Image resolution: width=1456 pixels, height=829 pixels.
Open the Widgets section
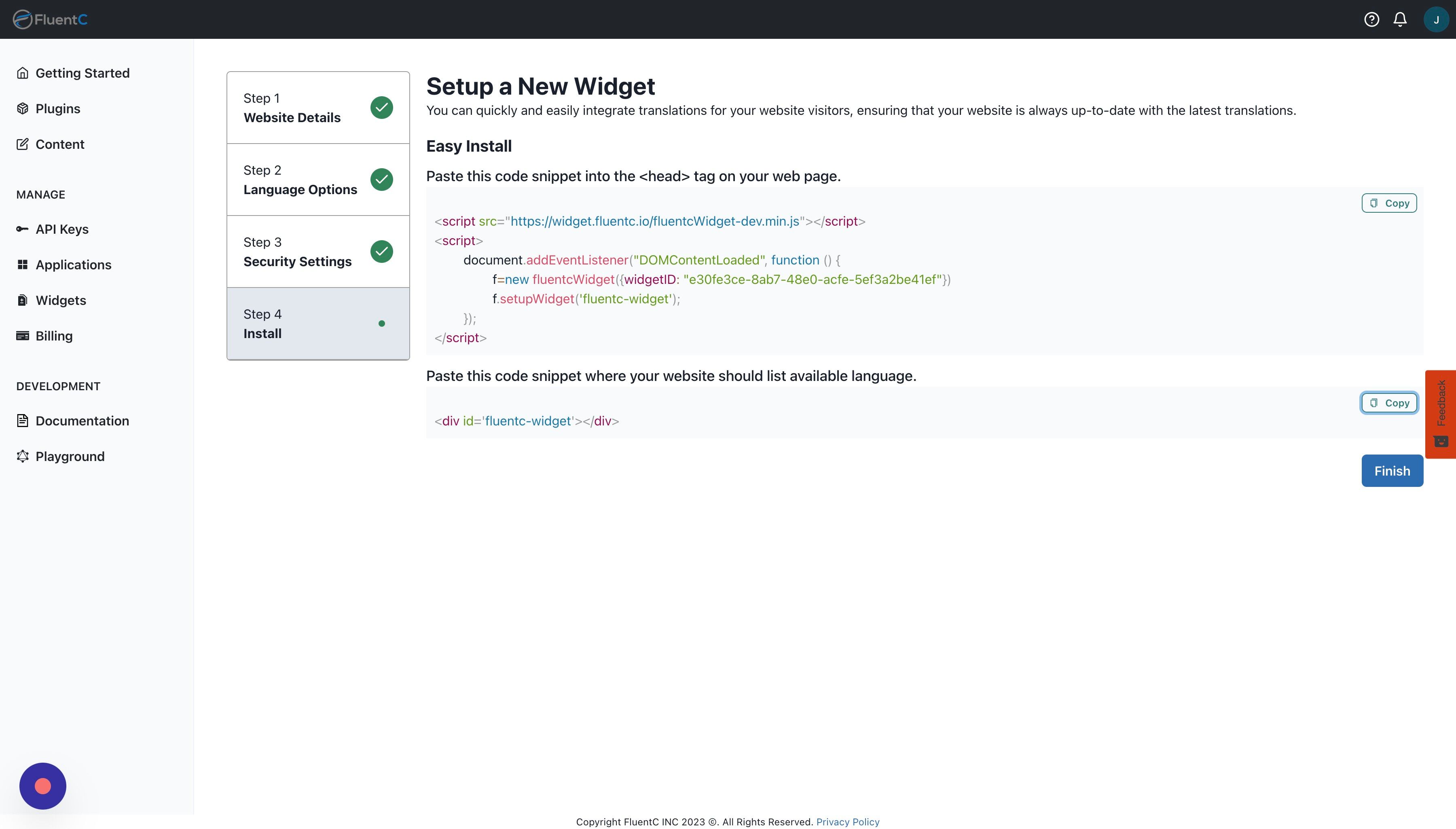[x=60, y=300]
